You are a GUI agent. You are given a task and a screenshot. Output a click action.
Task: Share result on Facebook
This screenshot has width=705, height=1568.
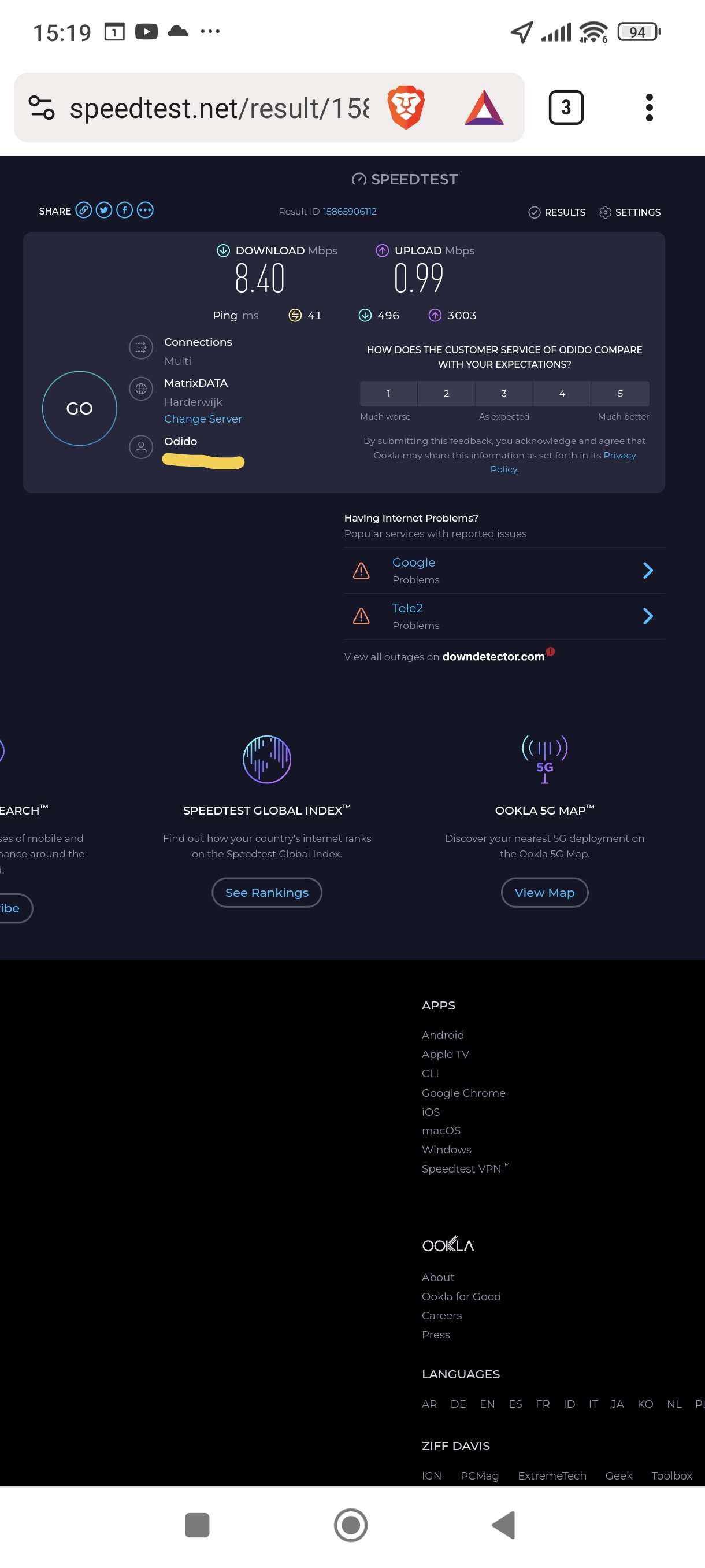tap(125, 210)
